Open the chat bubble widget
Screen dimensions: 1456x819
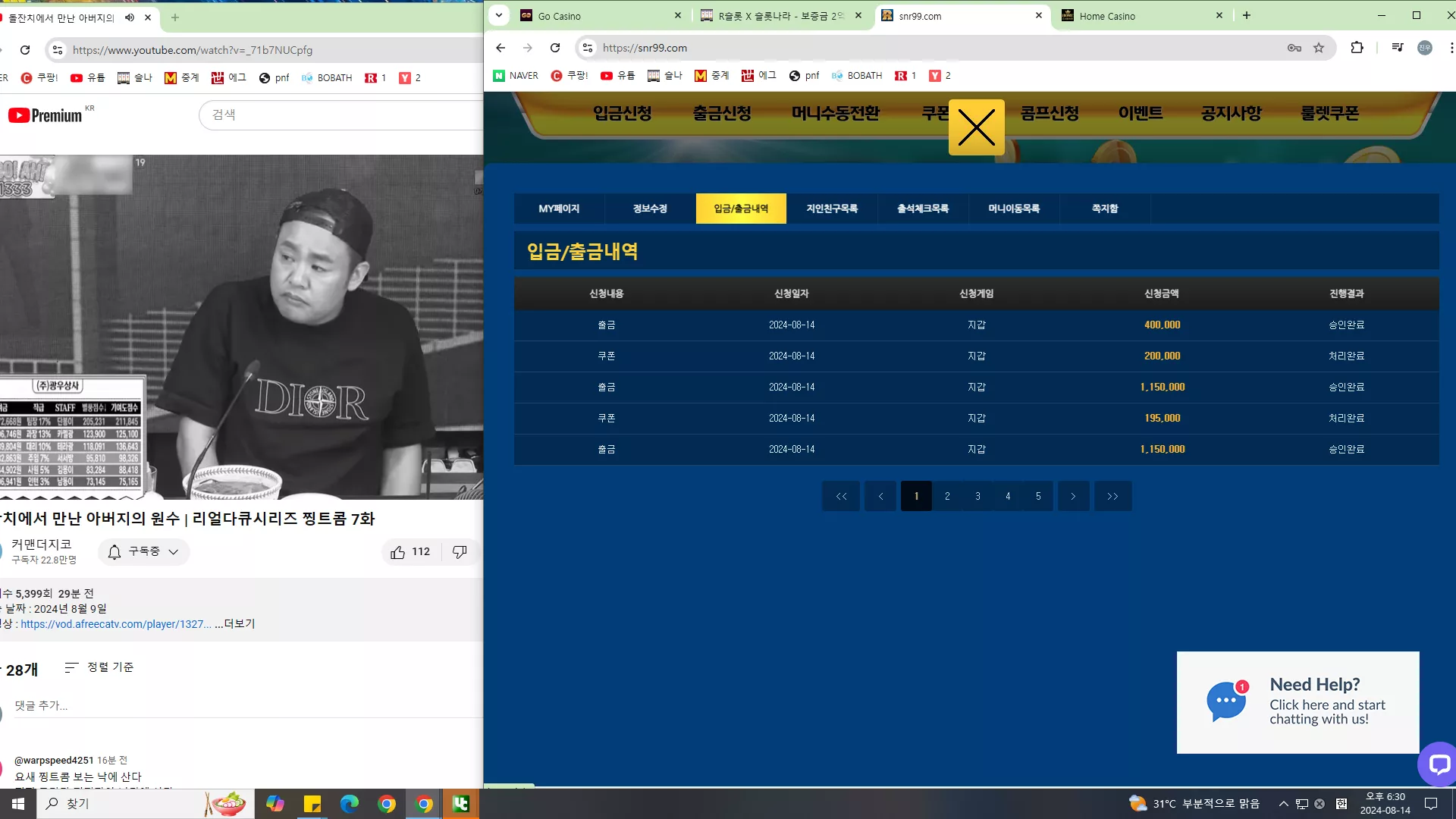1438,764
